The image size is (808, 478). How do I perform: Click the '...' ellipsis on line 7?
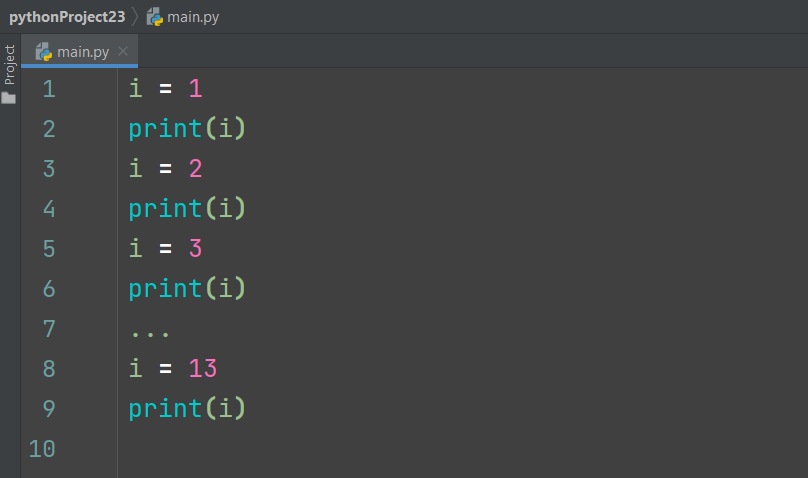(150, 334)
